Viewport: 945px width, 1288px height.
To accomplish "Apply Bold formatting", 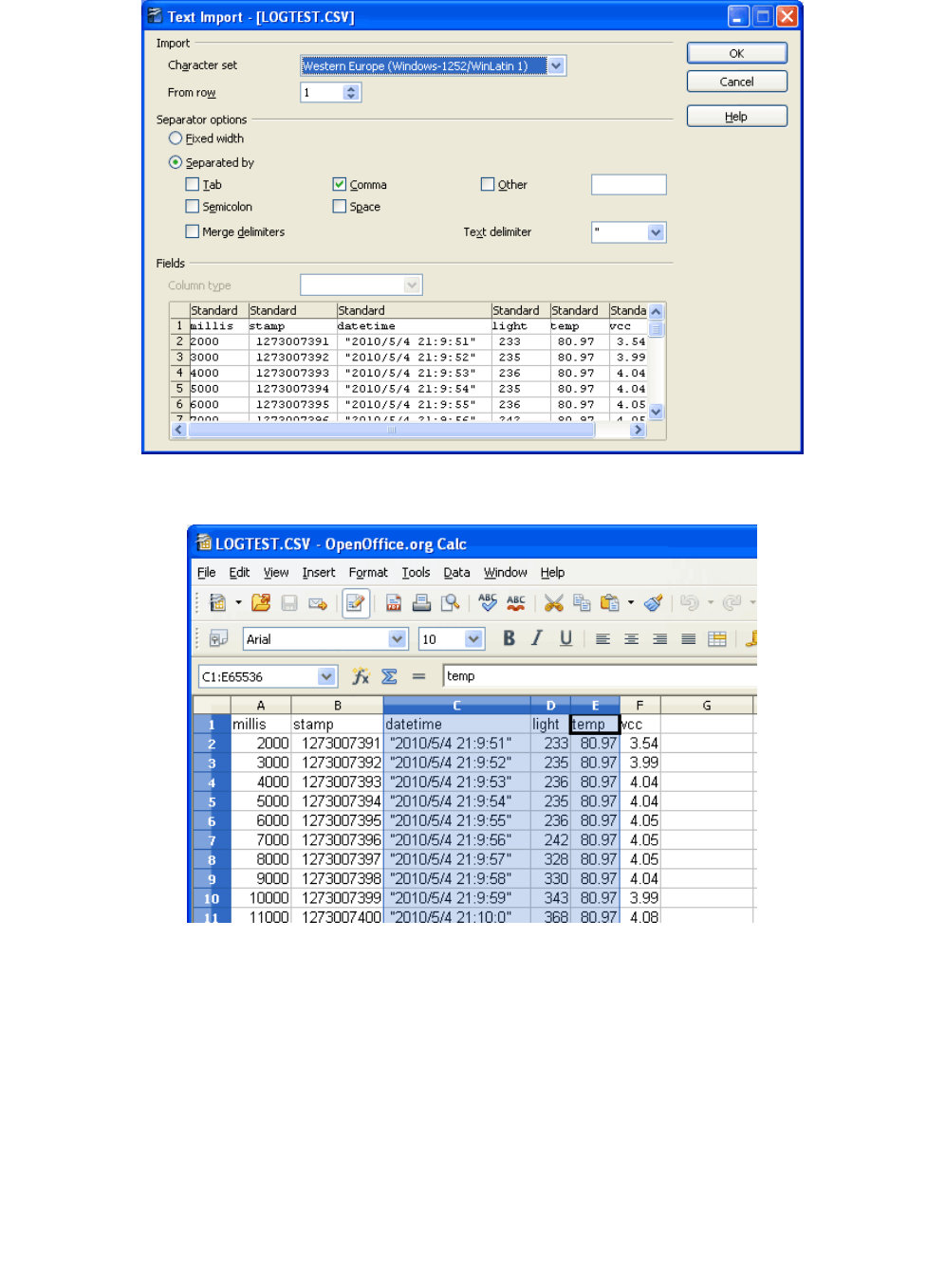I will 510,638.
